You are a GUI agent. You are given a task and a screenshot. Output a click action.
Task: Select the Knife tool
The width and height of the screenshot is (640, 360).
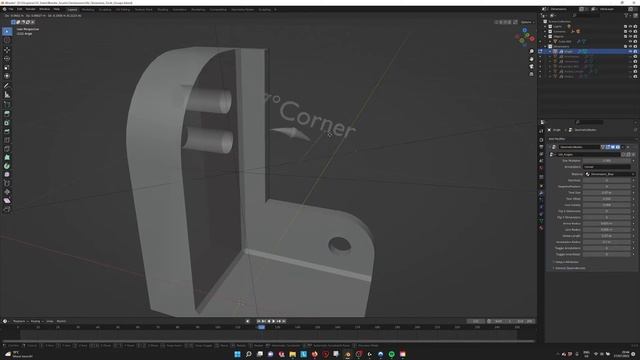tap(7, 149)
